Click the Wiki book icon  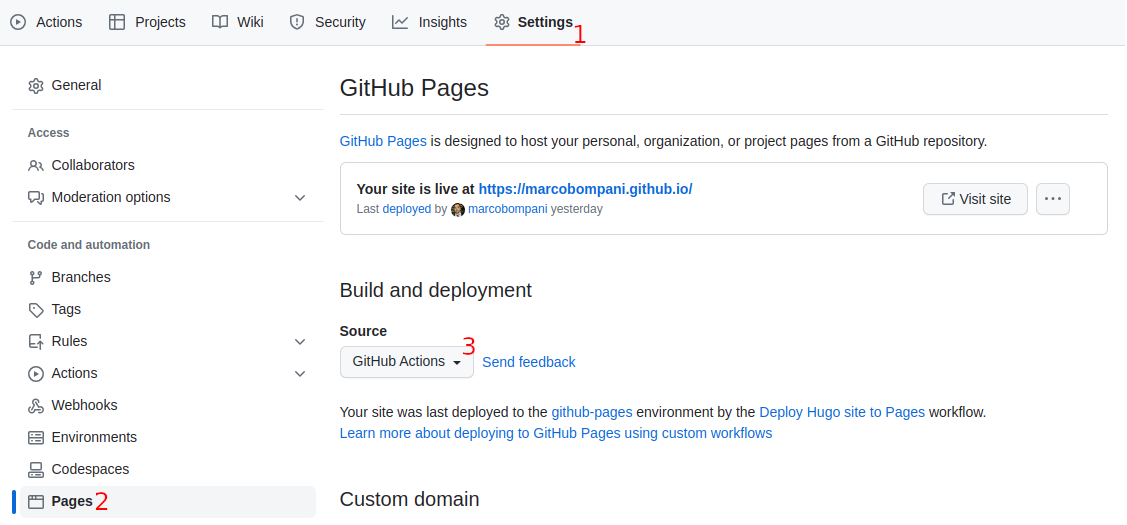pyautogui.click(x=220, y=22)
